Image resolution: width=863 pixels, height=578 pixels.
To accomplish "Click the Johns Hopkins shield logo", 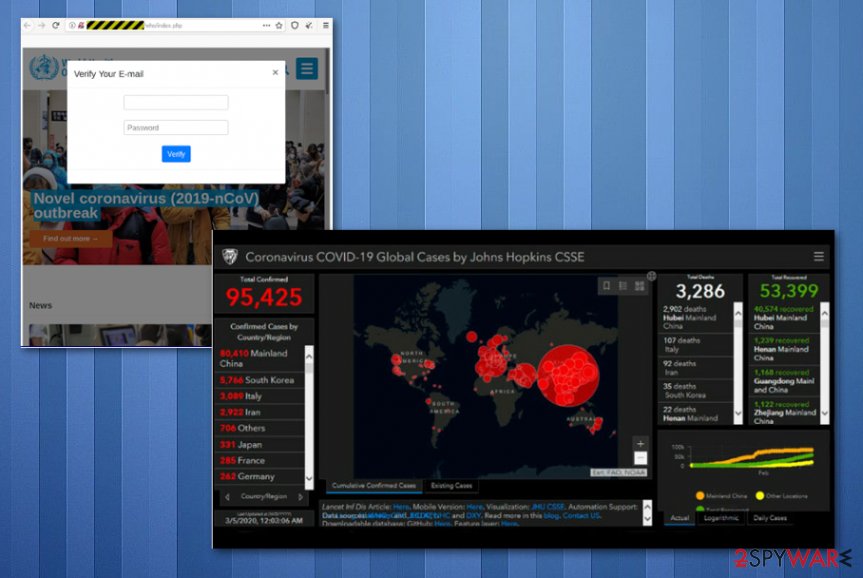I will coord(230,257).
